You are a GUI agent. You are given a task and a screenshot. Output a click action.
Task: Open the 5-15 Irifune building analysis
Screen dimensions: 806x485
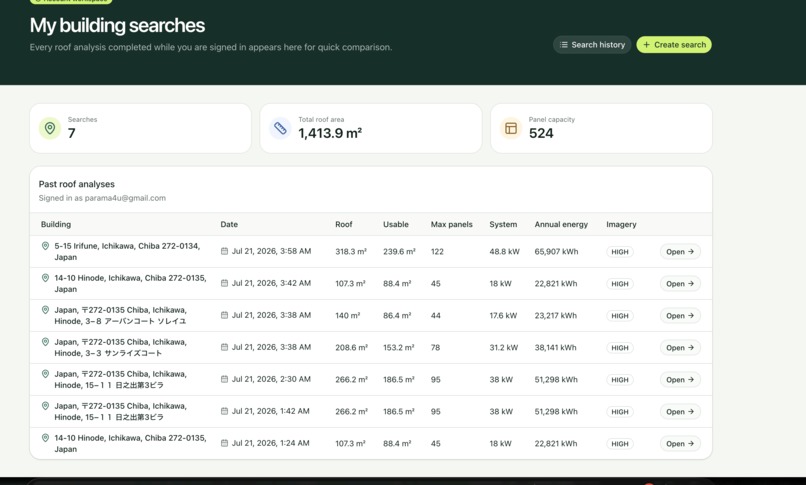[x=680, y=252]
